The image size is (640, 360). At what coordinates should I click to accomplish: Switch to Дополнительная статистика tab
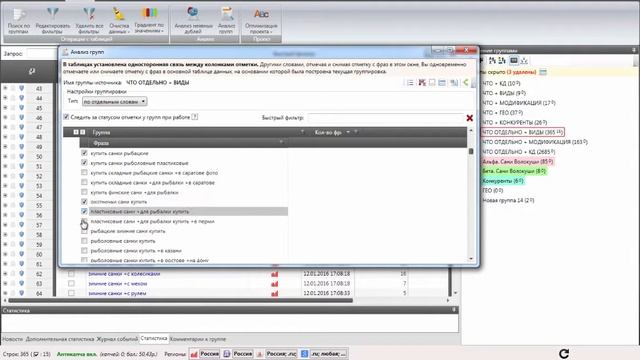click(60, 339)
